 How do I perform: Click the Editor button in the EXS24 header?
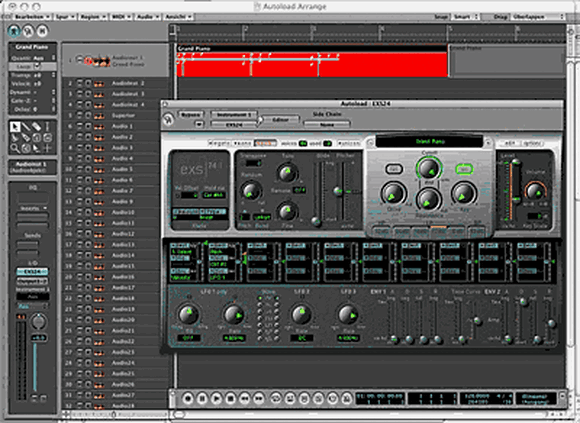click(x=281, y=120)
